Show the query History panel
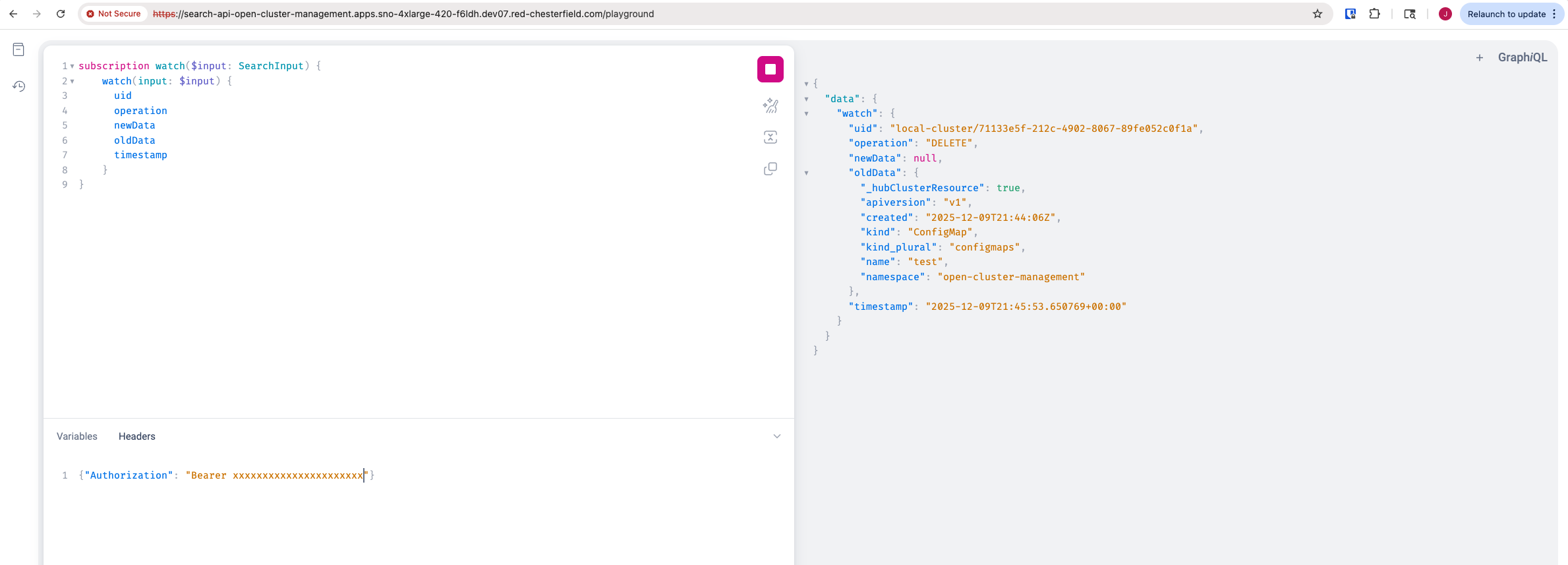The image size is (1568, 565). coord(18,86)
